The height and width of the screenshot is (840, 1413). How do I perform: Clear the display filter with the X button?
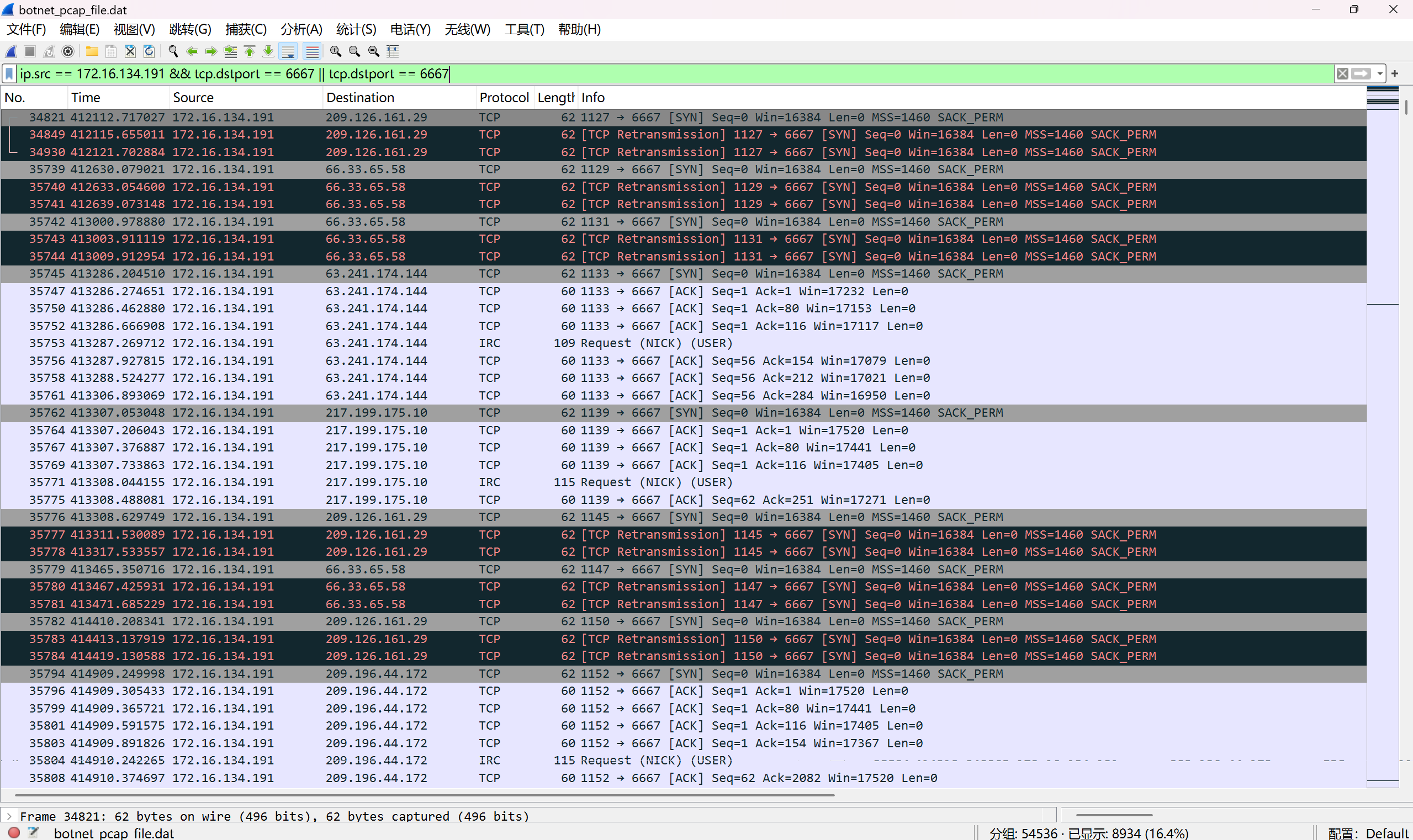pos(1342,73)
